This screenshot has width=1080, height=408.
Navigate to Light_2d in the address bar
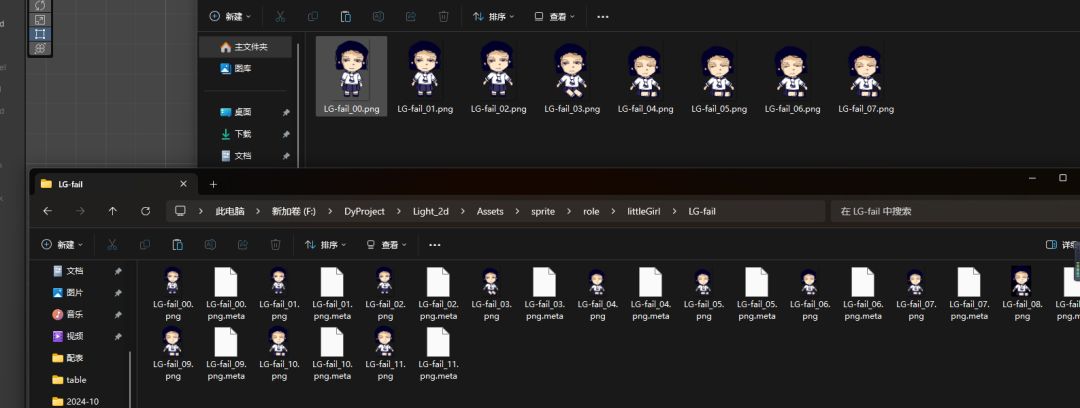click(430, 212)
